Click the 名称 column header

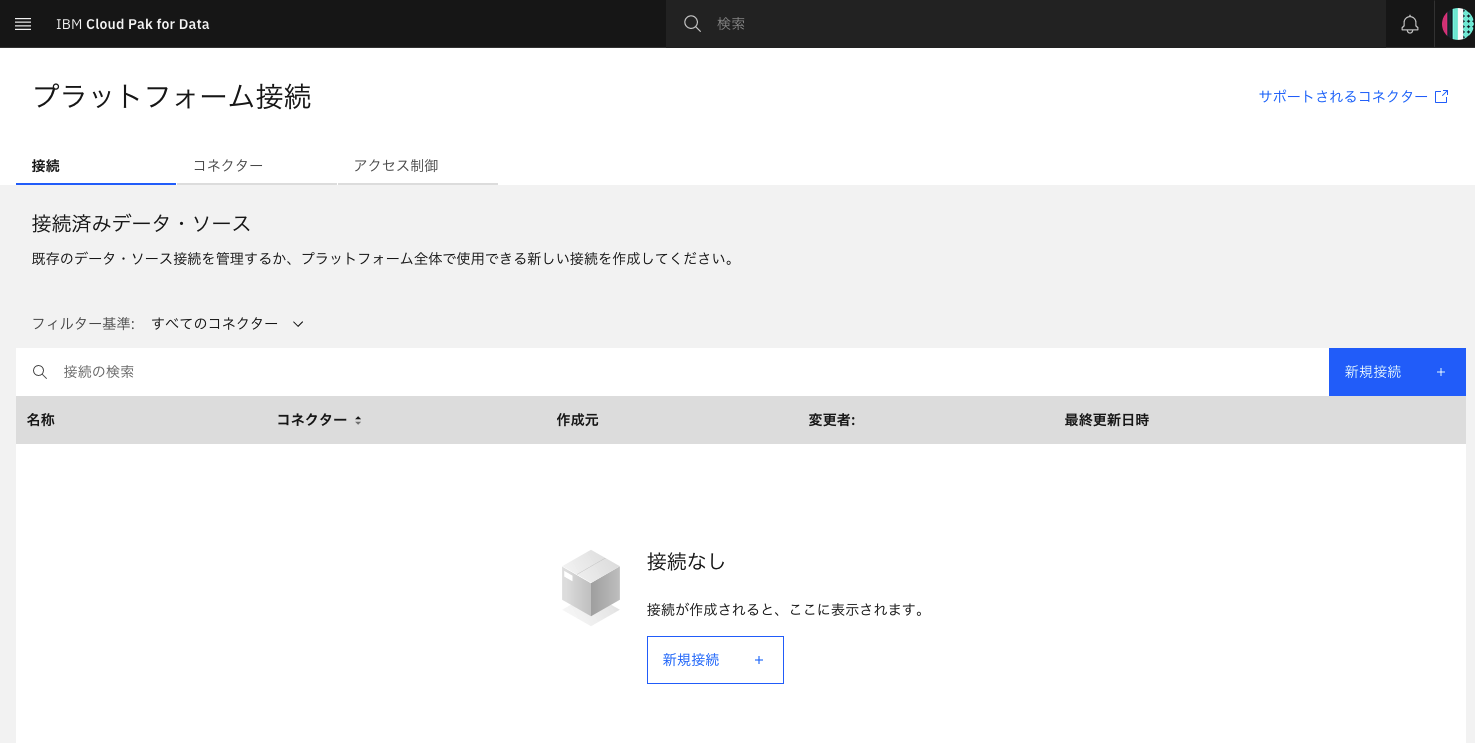point(41,420)
